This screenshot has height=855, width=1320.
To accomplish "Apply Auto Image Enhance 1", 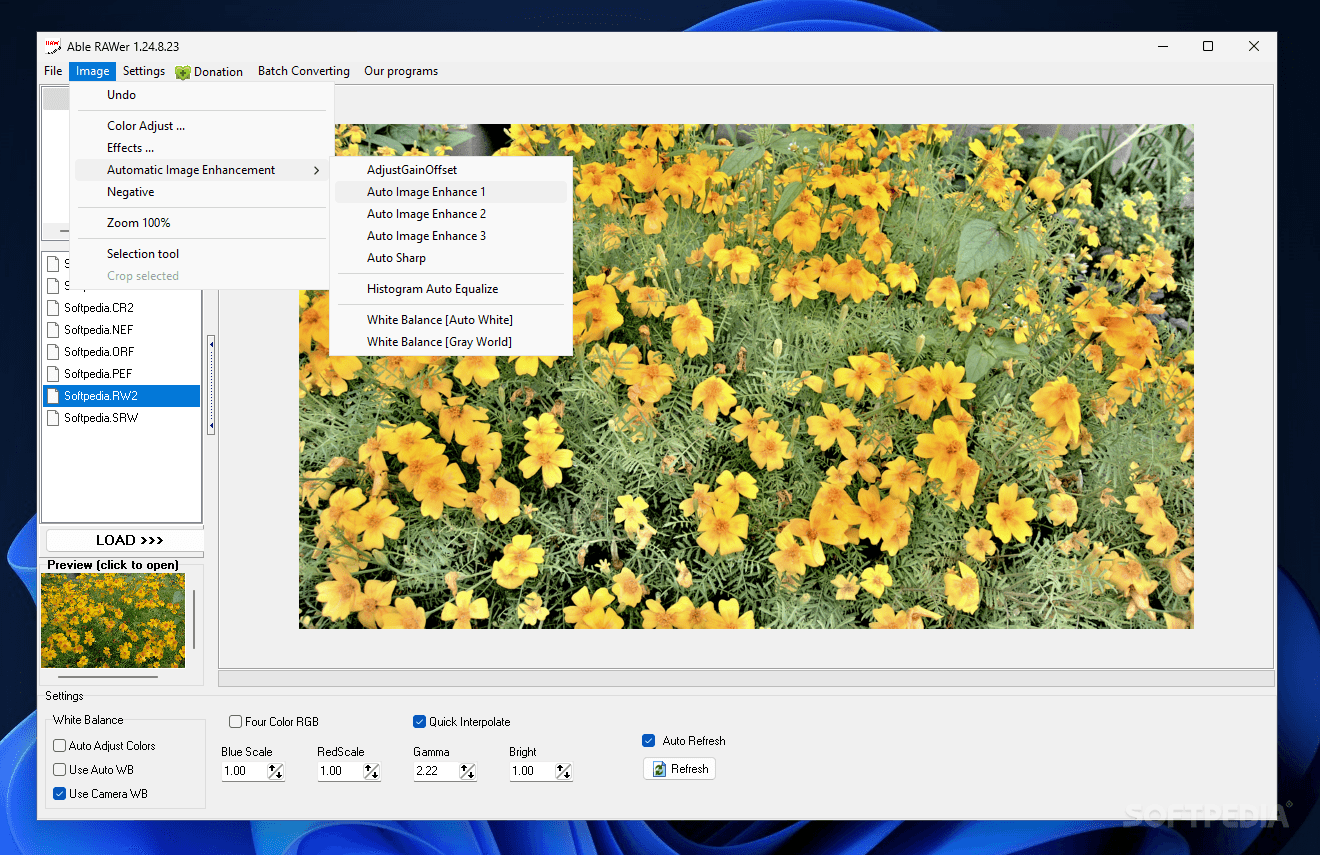I will pos(451,192).
